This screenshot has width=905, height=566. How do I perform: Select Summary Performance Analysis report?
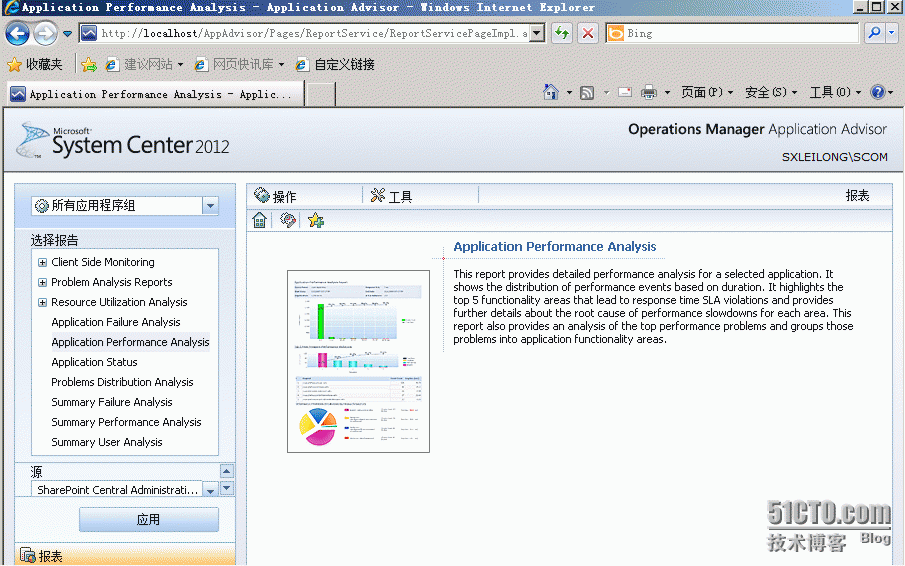coord(126,422)
